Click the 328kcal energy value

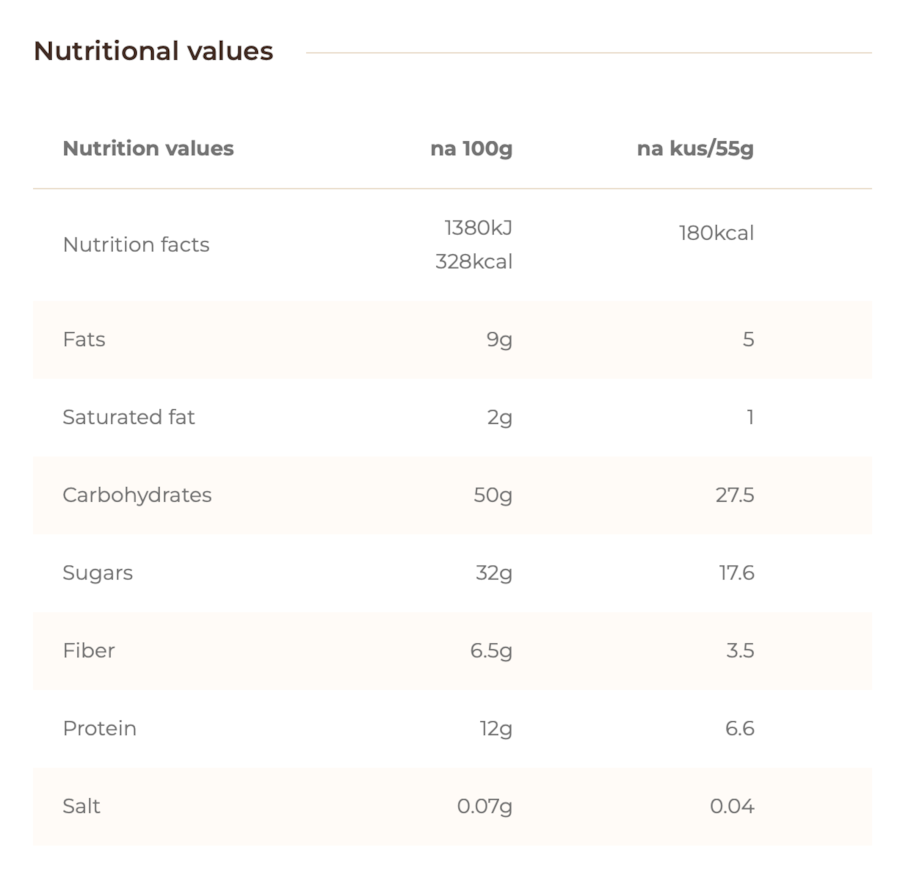point(474,262)
